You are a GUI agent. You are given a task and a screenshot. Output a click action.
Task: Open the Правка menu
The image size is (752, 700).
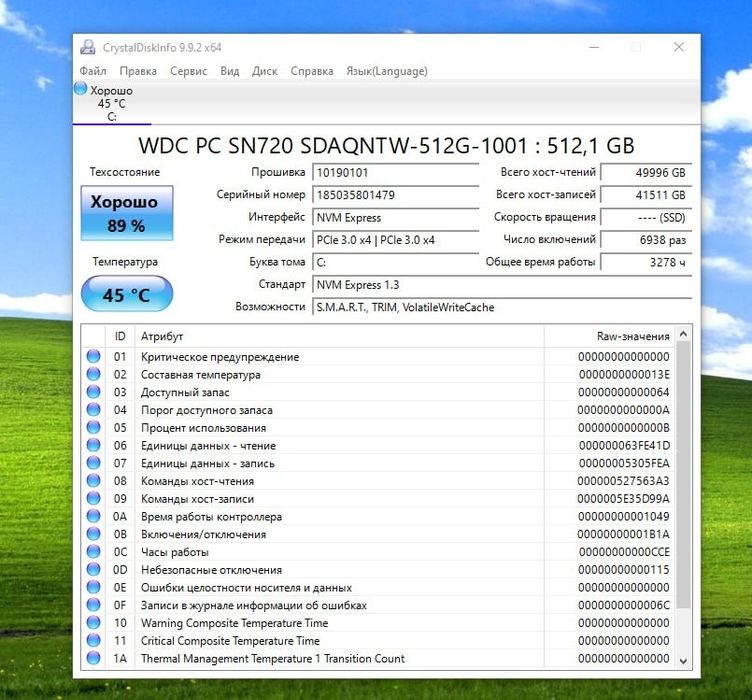click(x=138, y=71)
